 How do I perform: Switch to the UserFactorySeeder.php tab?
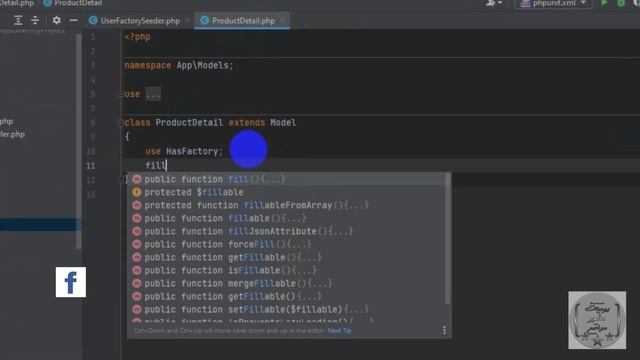click(140, 21)
